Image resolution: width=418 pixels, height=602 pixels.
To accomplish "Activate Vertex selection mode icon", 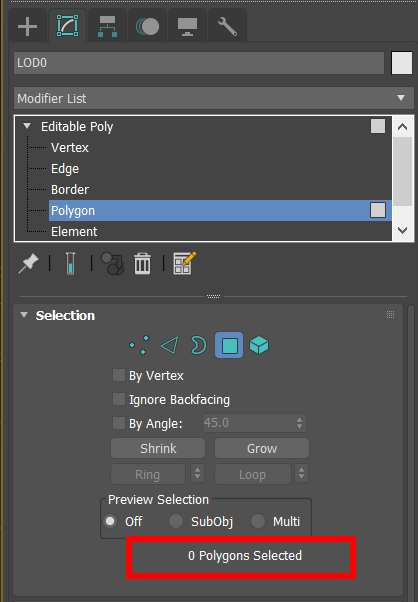I will pyautogui.click(x=139, y=345).
